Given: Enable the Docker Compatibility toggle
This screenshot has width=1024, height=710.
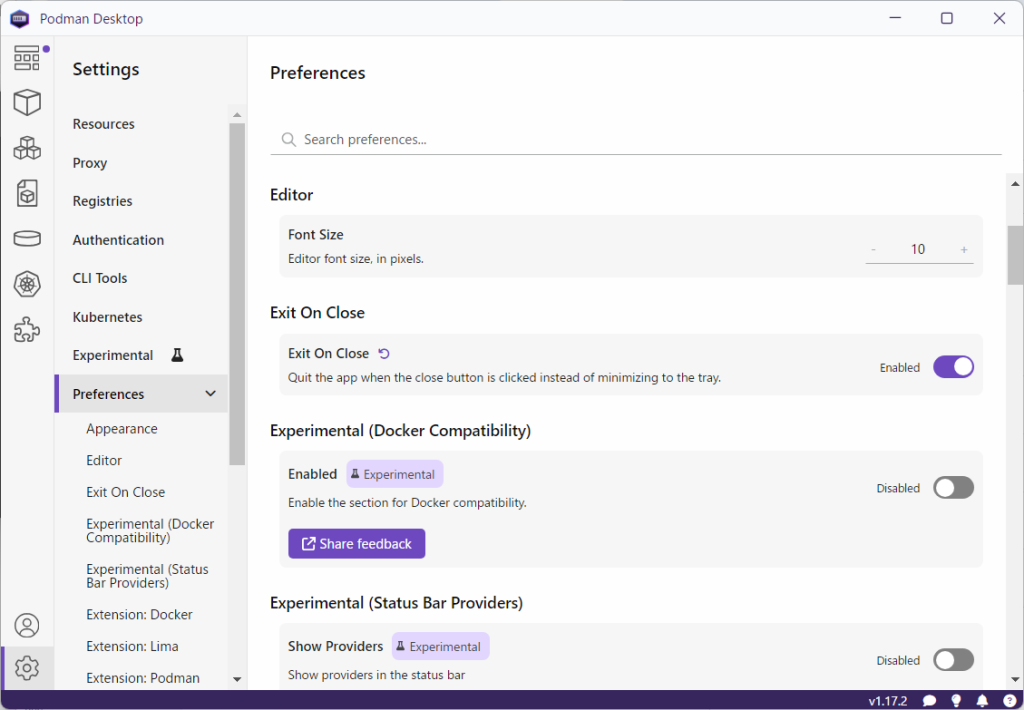Looking at the screenshot, I should pos(953,488).
